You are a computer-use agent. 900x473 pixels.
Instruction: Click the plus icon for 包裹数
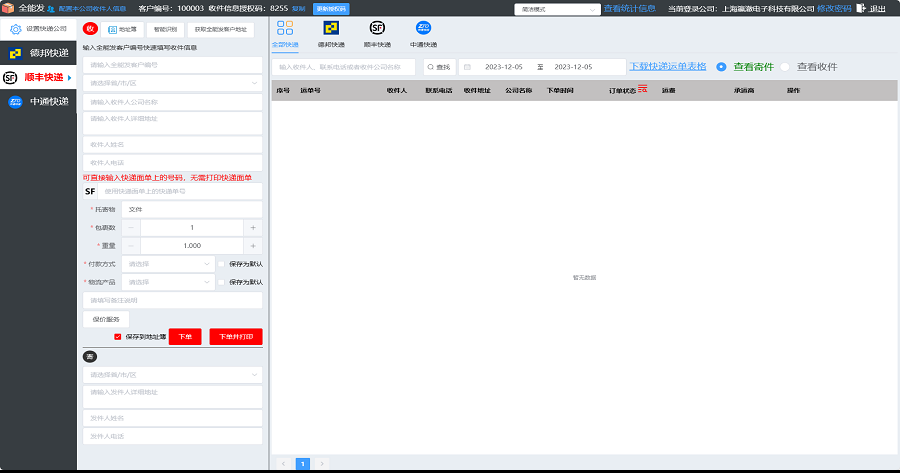point(253,227)
